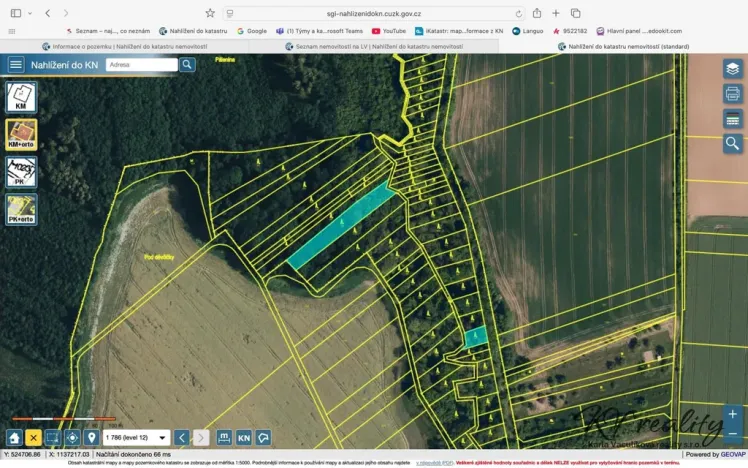Switch to KM+orto map view
This screenshot has height=468, width=748.
click(21, 135)
